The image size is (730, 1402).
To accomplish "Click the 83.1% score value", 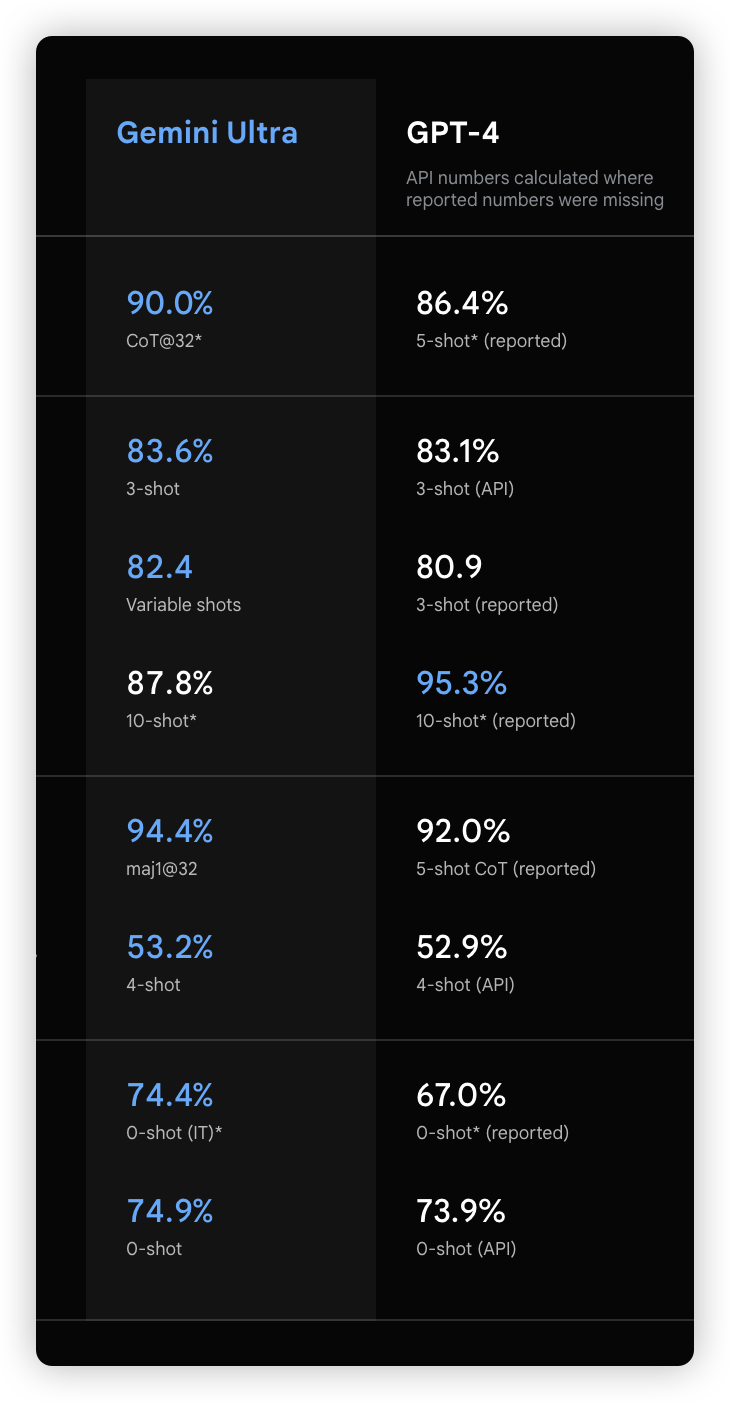I will tap(457, 451).
